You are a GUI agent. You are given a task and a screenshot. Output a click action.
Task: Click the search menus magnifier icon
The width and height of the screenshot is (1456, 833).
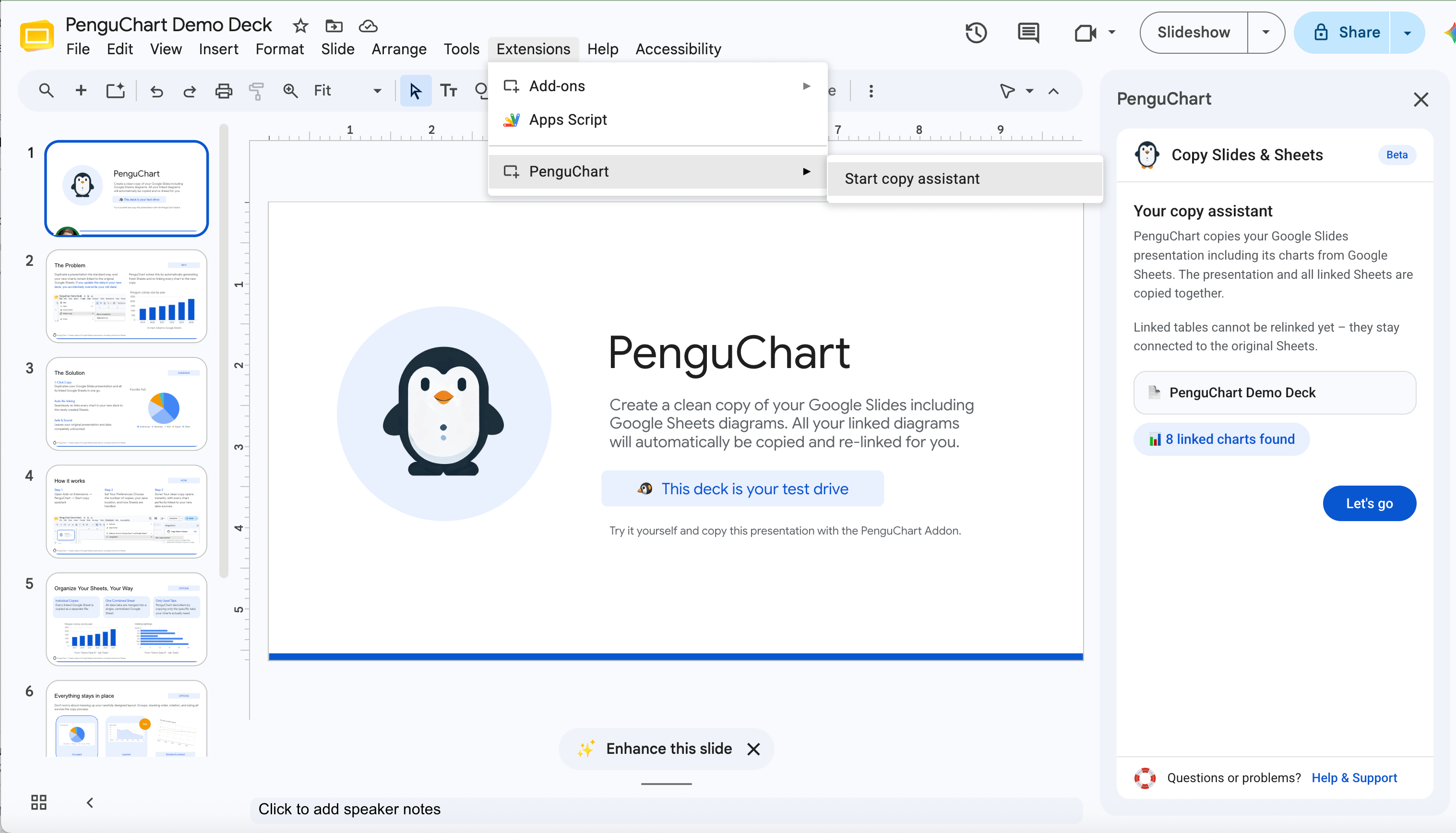tap(47, 90)
